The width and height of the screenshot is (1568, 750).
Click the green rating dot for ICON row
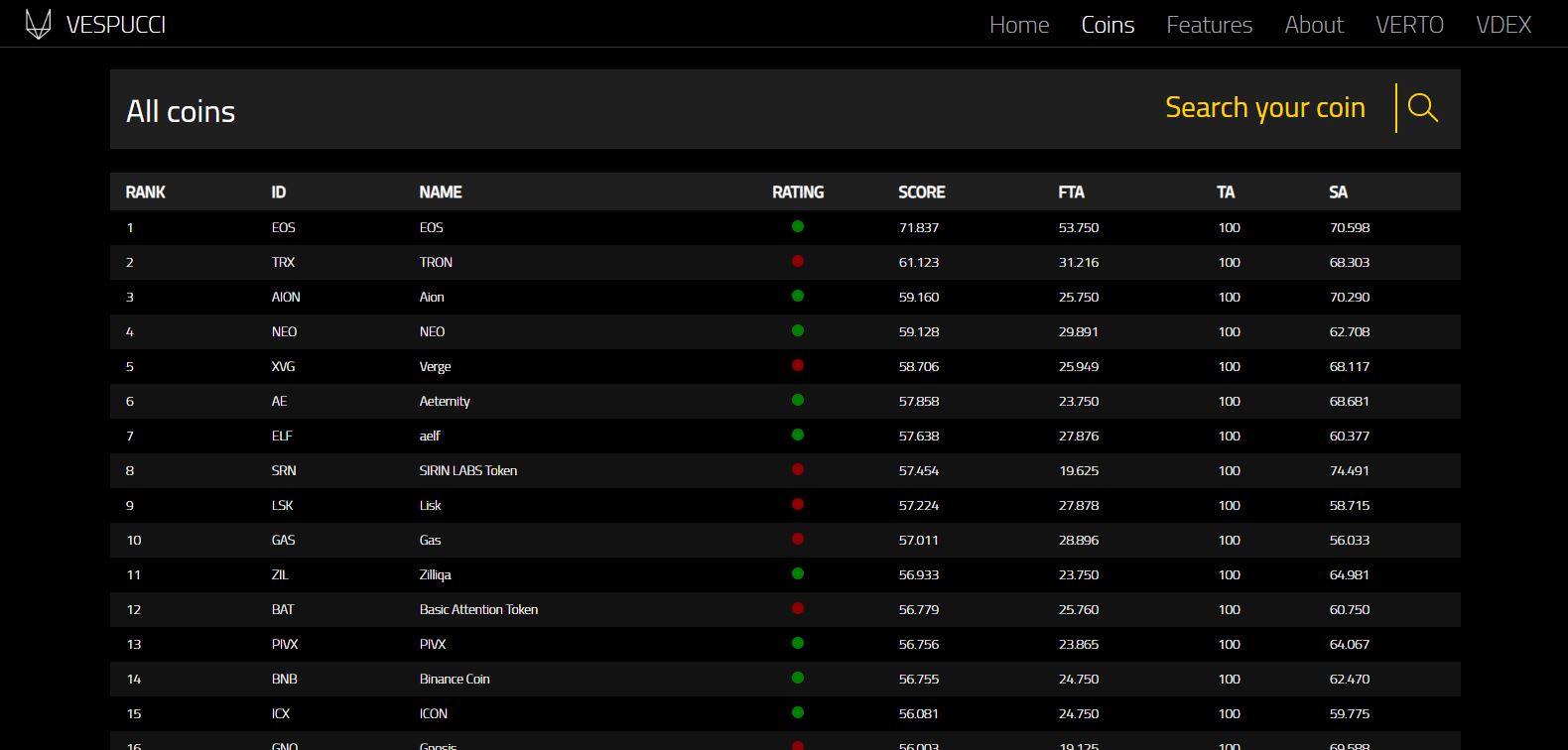tap(798, 712)
